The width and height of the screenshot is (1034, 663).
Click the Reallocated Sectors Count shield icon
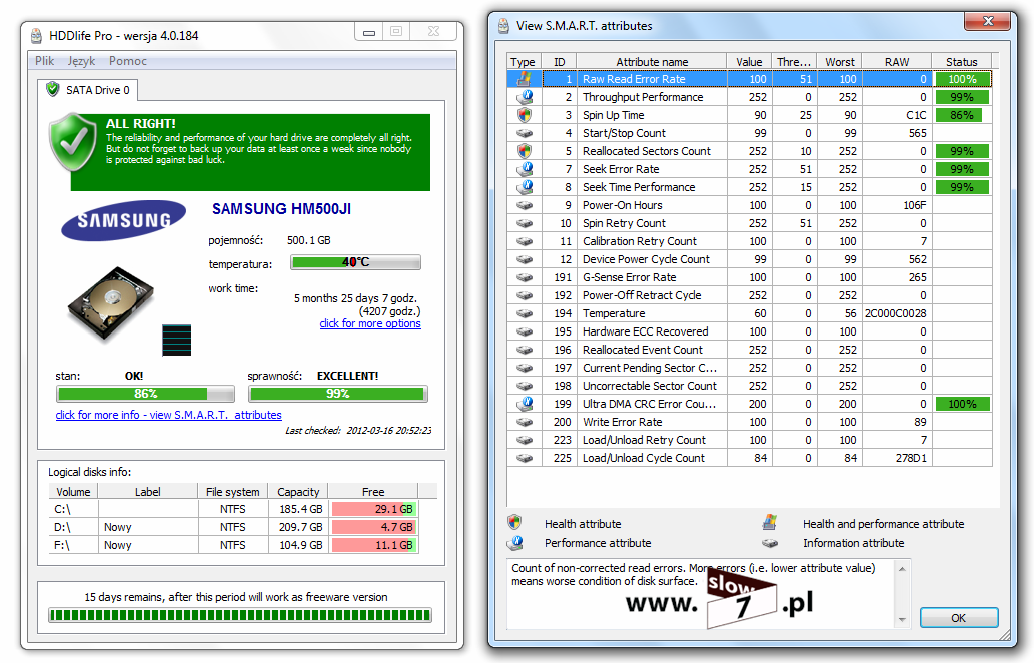pos(525,151)
